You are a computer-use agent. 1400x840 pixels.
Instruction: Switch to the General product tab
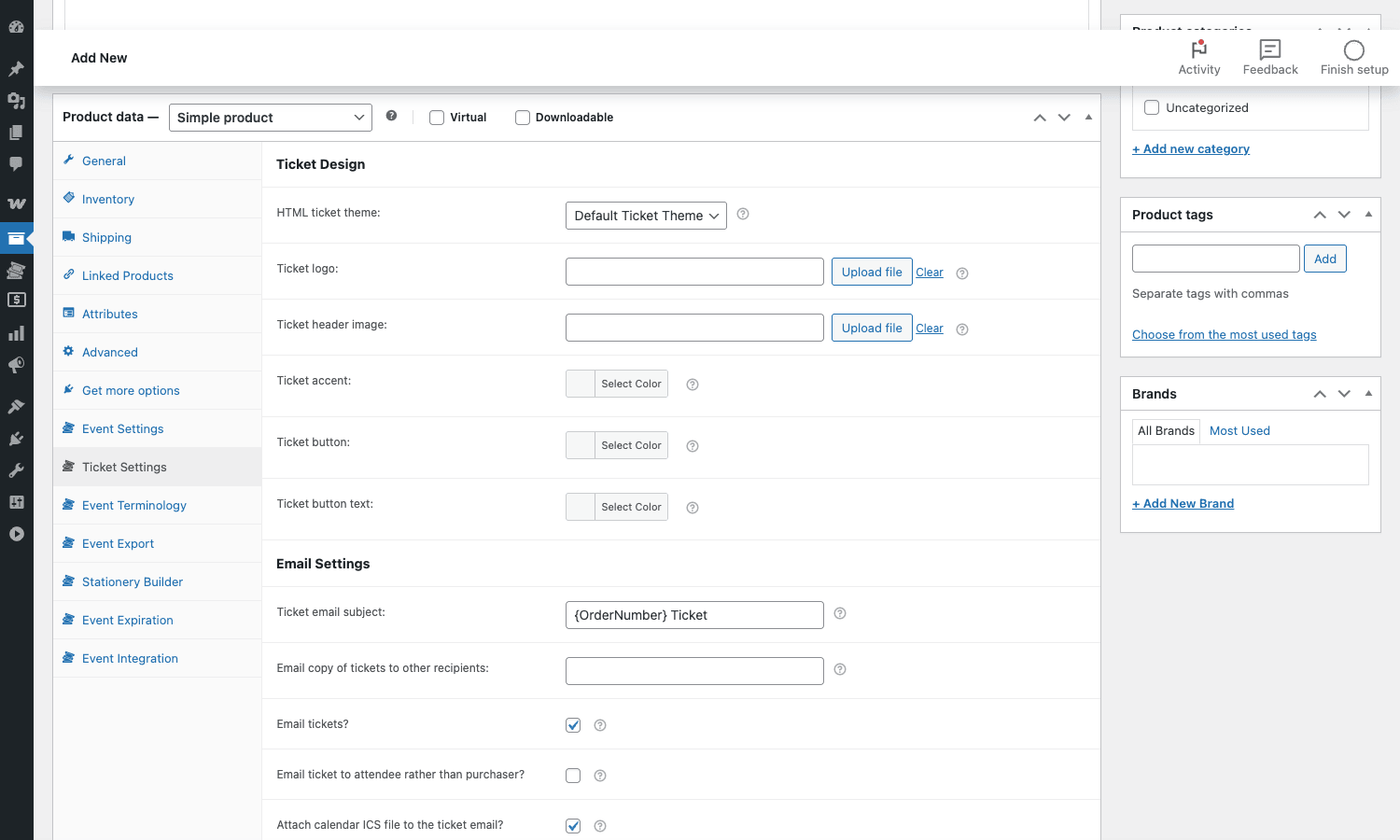click(157, 161)
